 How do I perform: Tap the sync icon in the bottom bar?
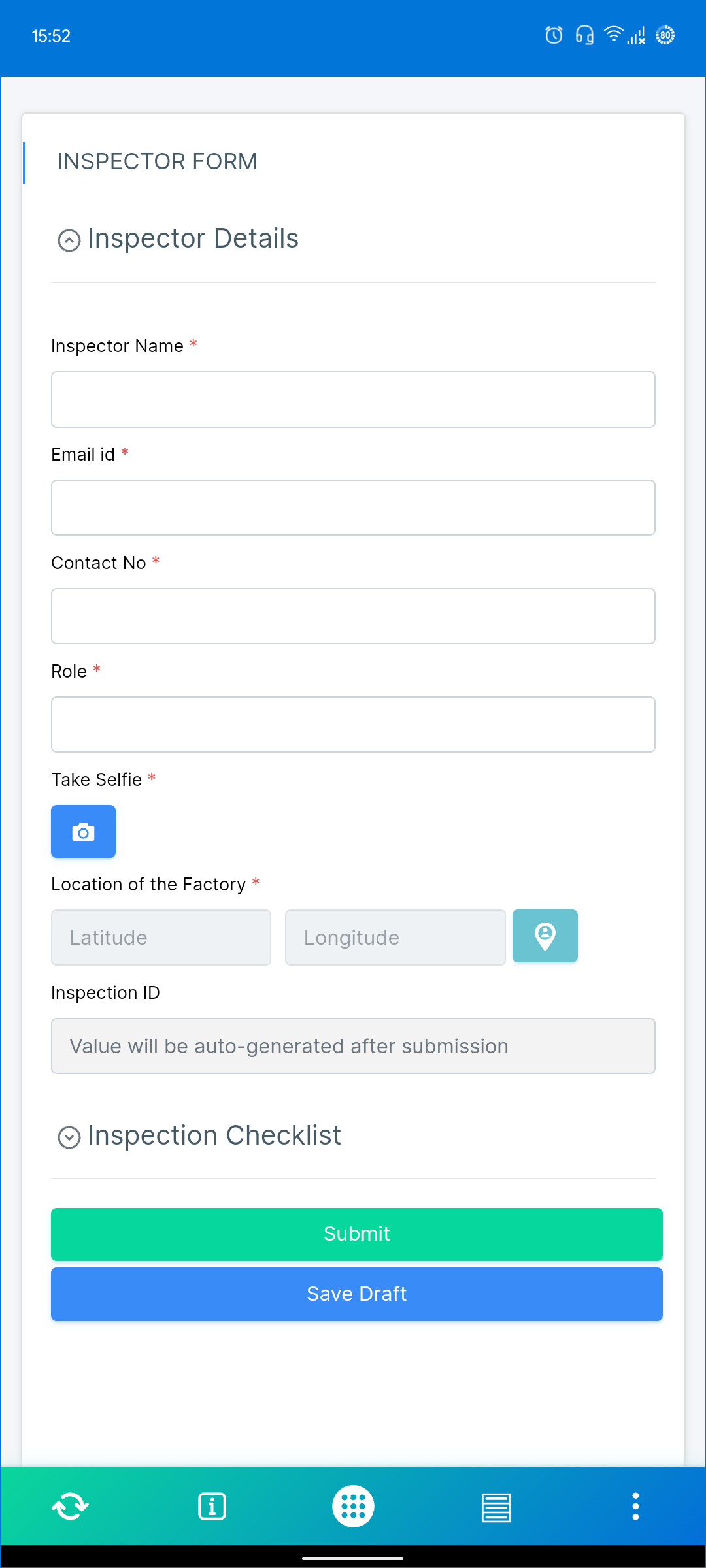tap(70, 1505)
